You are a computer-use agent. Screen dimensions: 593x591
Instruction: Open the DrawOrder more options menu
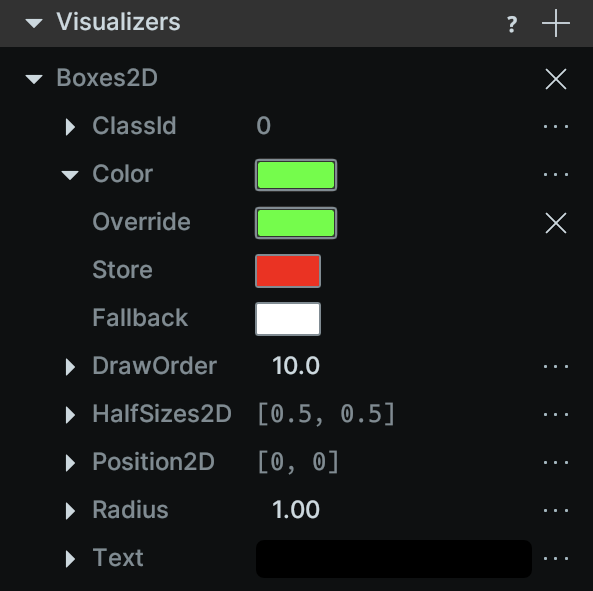click(556, 366)
